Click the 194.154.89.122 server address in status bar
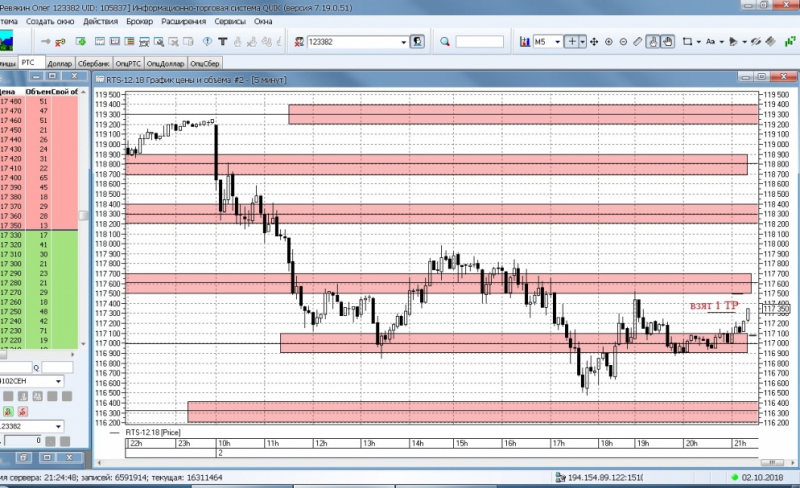 (605, 478)
